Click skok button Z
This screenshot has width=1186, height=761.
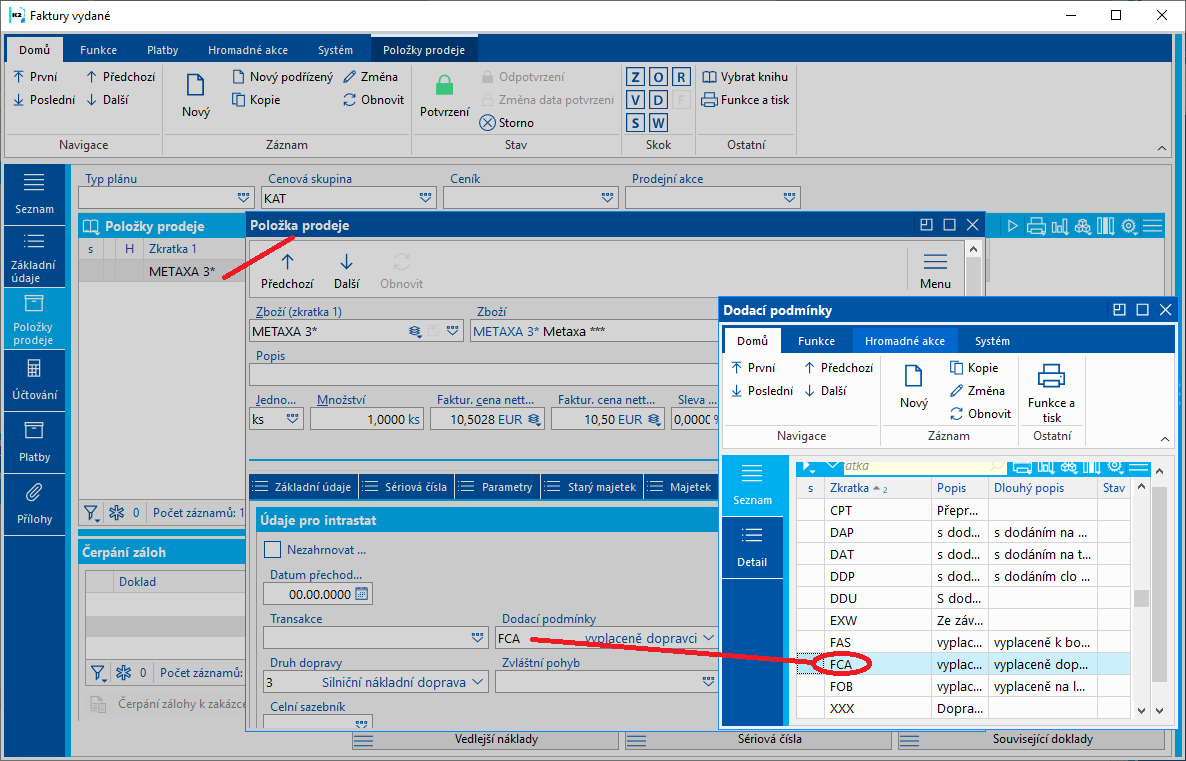pos(636,77)
